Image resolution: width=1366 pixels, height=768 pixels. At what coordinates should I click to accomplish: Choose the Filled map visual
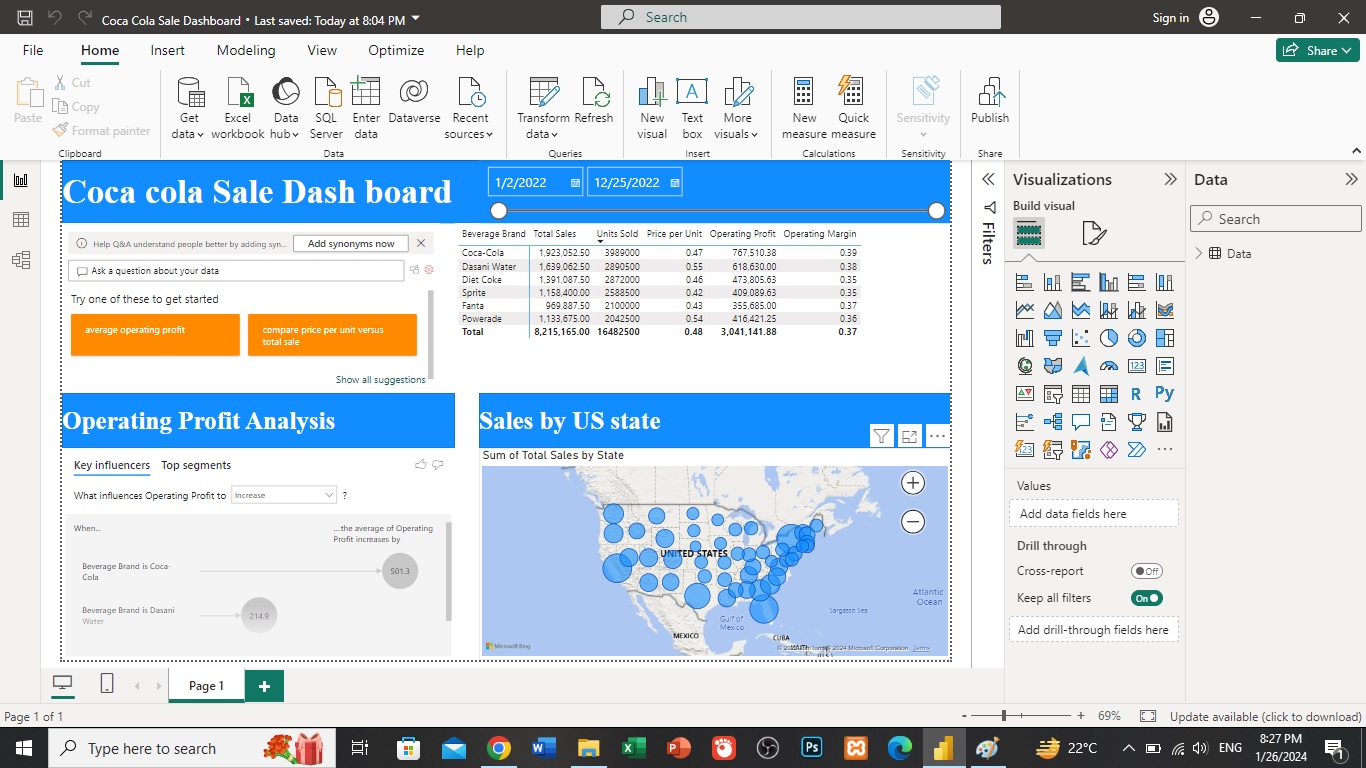click(x=1053, y=366)
